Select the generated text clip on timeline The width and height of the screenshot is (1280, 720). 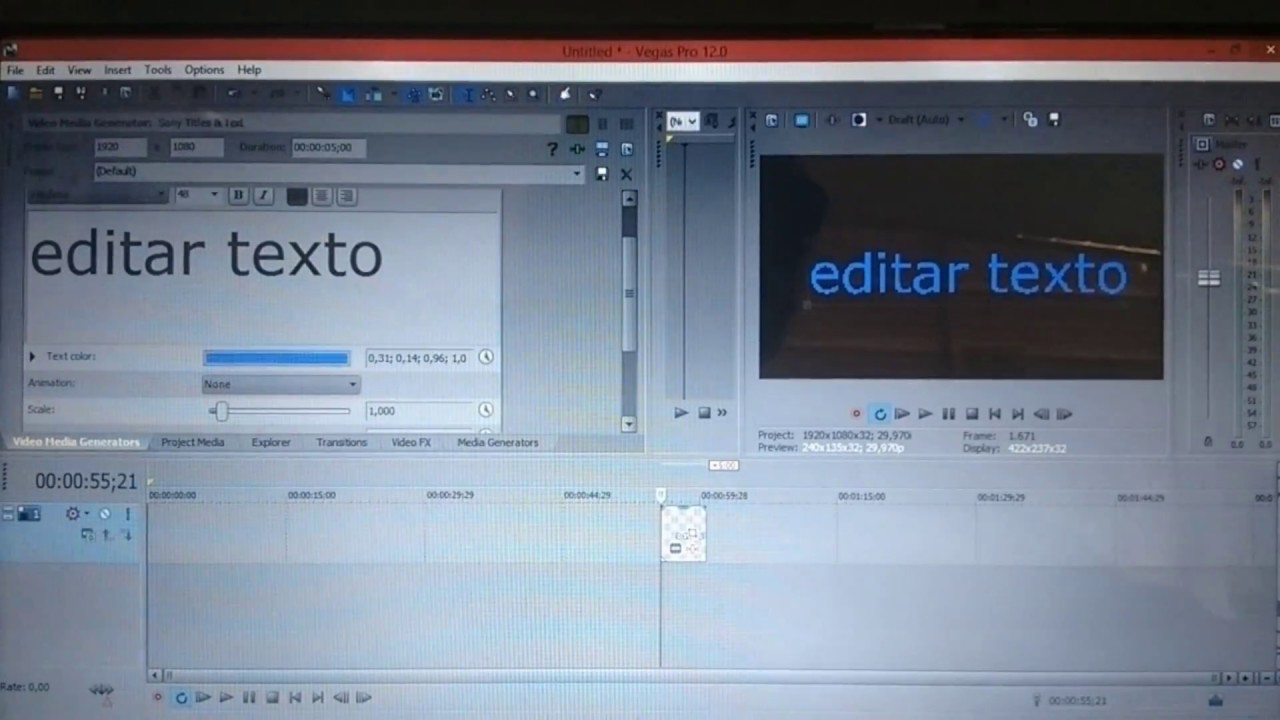coord(683,532)
